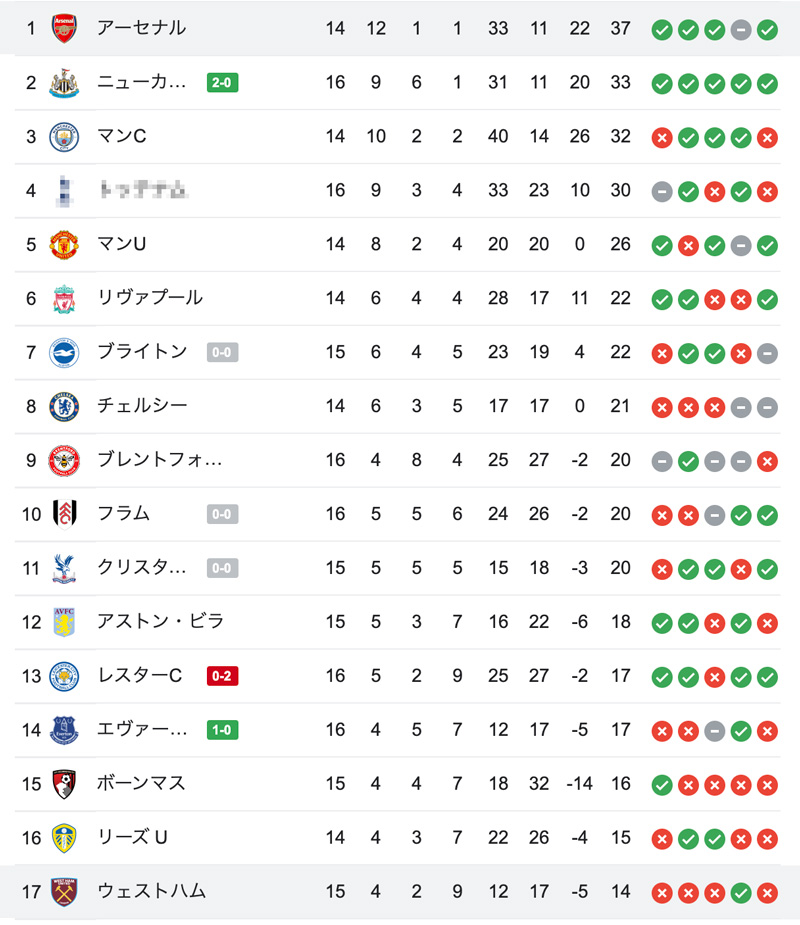Click Leicester's red 0-2 score badge
Viewport: 800px width, 925px height.
pyautogui.click(x=222, y=676)
